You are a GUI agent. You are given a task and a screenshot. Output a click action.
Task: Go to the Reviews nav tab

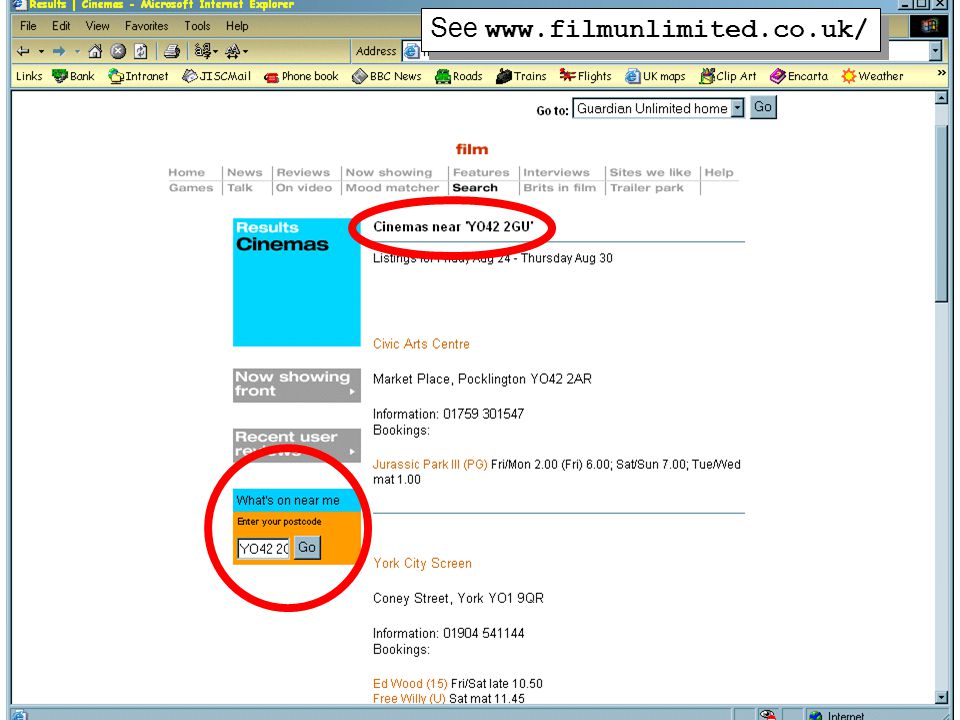coord(303,173)
